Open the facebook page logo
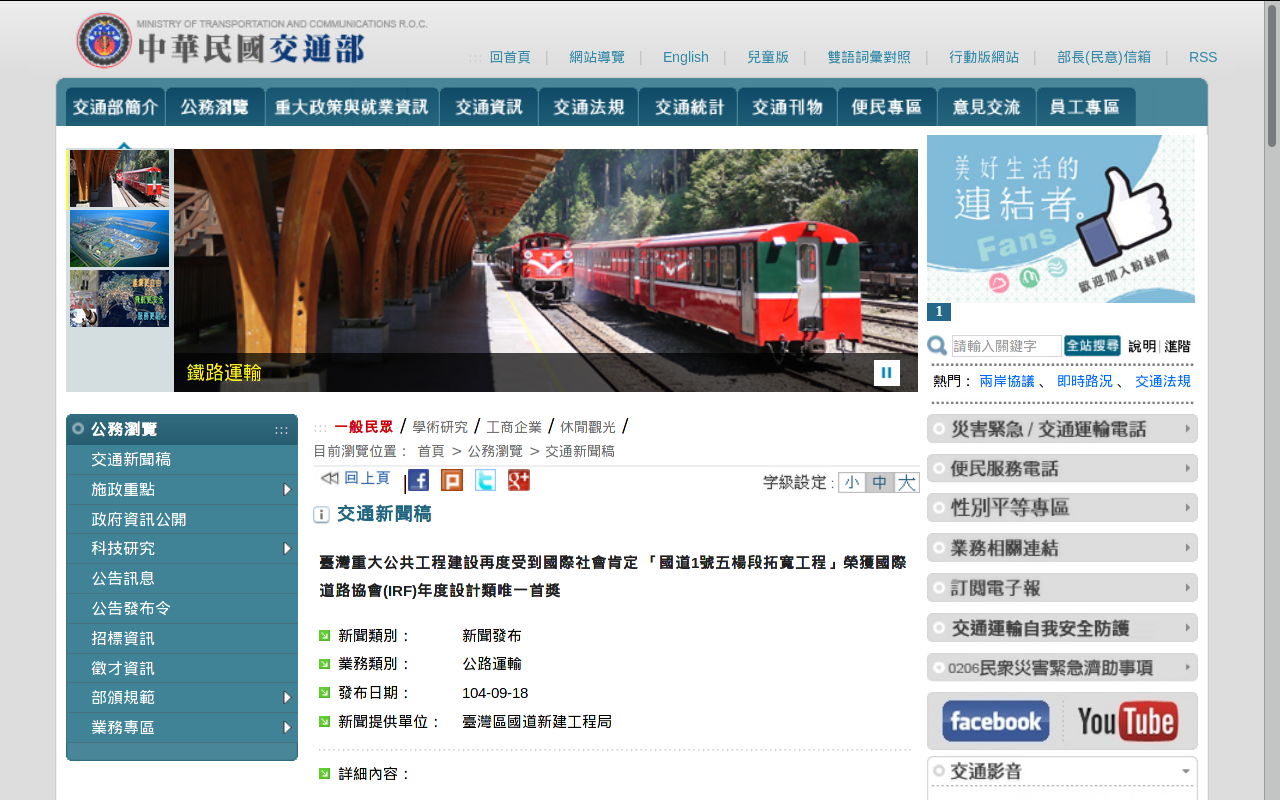Screen dimensions: 1280x800 click(996, 721)
